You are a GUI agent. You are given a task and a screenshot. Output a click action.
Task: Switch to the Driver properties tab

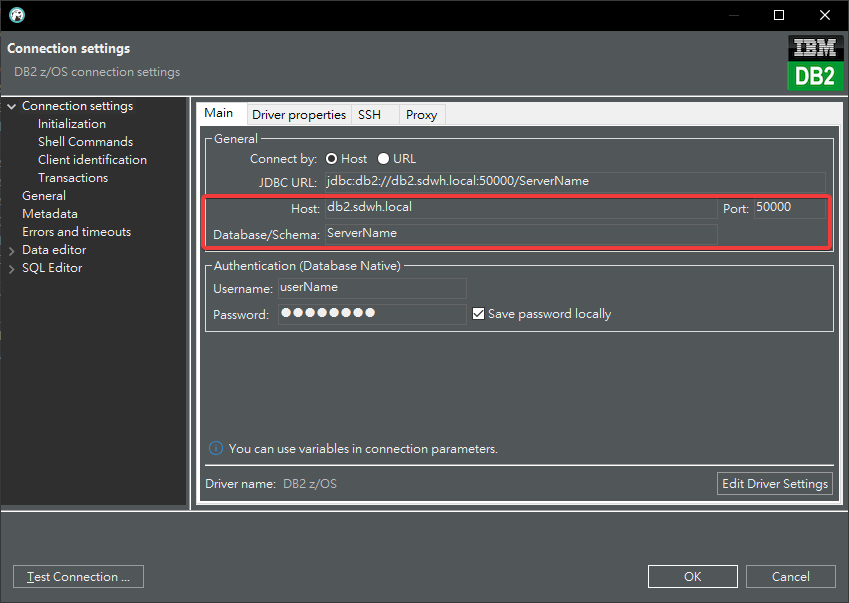click(x=298, y=115)
